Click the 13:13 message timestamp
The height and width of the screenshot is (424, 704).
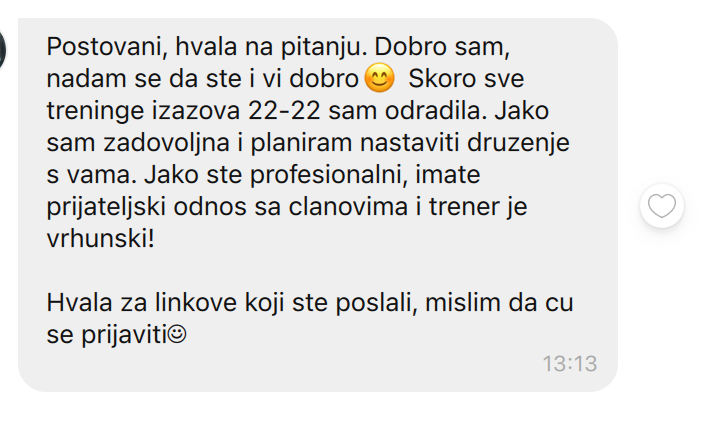pyautogui.click(x=570, y=363)
